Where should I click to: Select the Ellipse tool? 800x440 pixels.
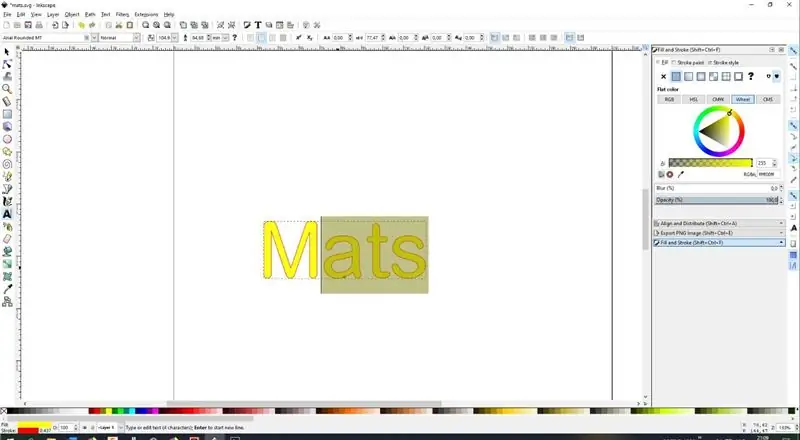(x=7, y=139)
